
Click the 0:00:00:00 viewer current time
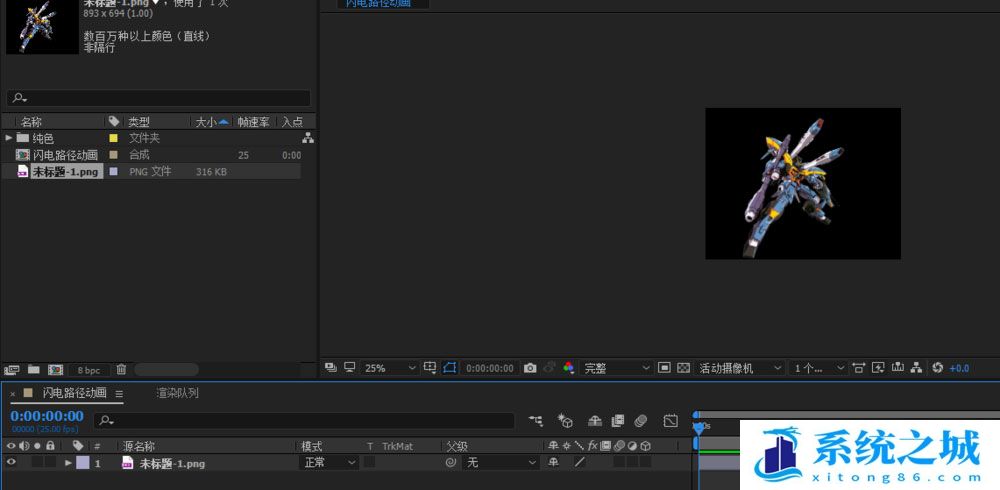[x=490, y=368]
